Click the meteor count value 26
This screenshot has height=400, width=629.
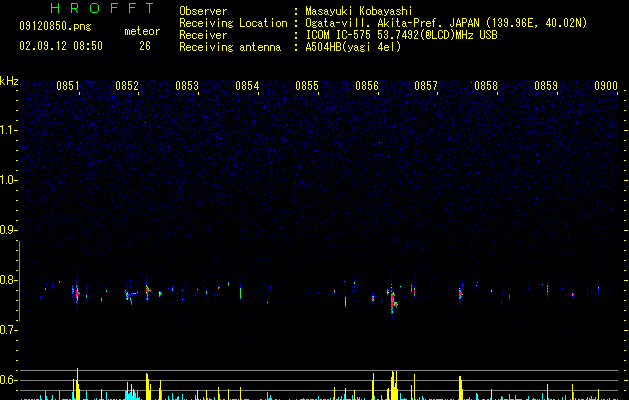pyautogui.click(x=145, y=46)
